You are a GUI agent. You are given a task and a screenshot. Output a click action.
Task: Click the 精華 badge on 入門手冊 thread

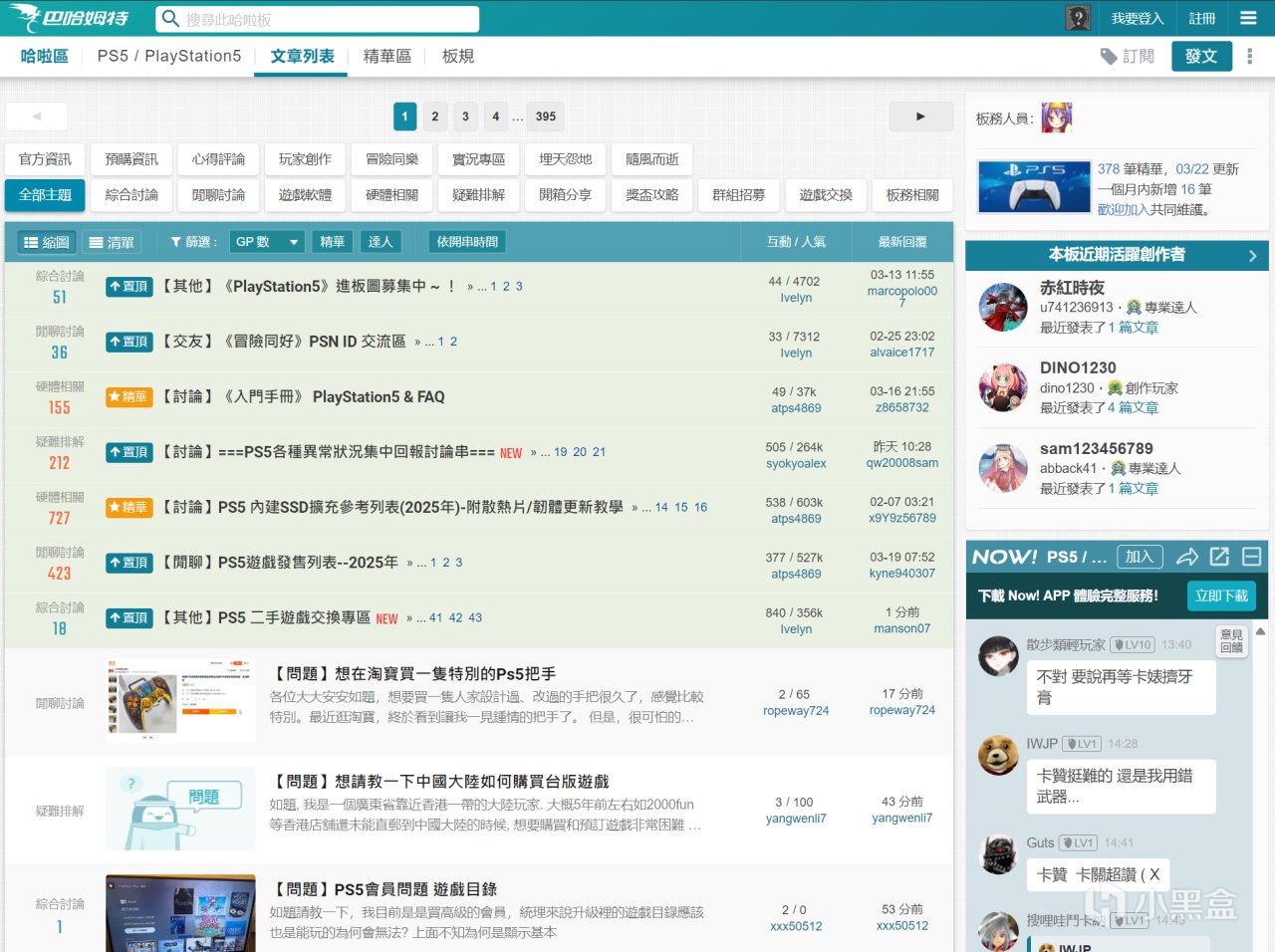coord(129,396)
